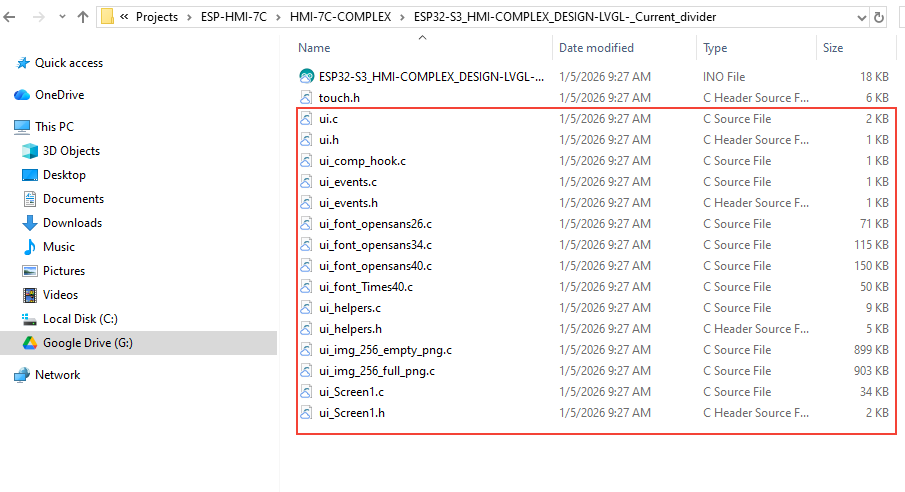The width and height of the screenshot is (905, 492).
Task: Navigate to HMI-7C-COMPLEX breadcrumb
Action: (x=341, y=17)
